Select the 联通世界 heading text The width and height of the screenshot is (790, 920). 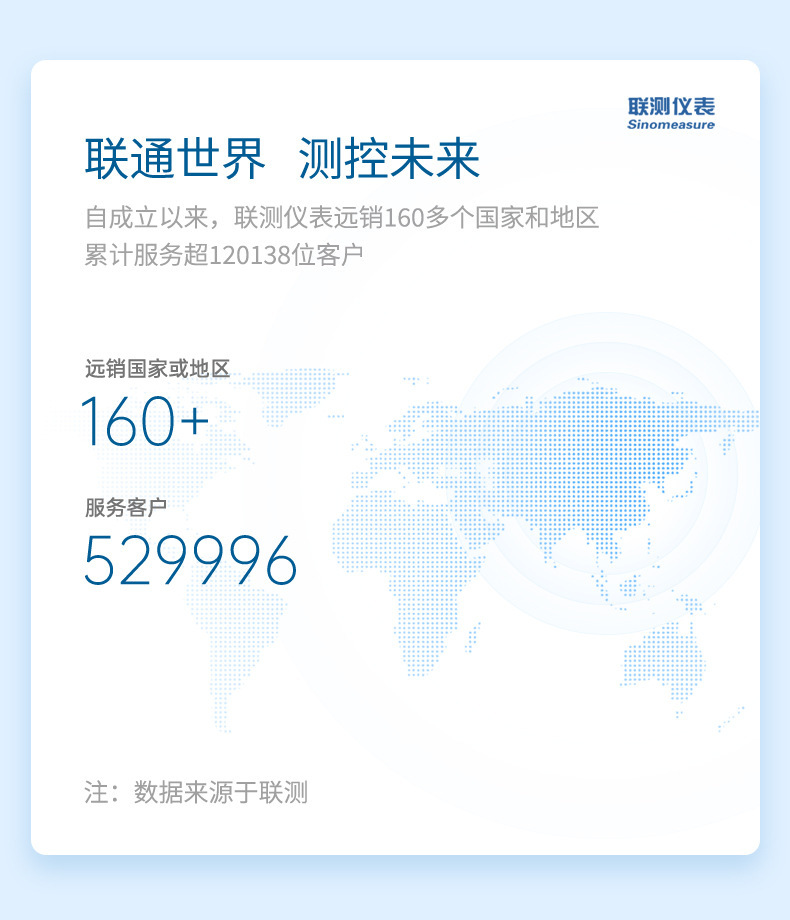coord(175,159)
